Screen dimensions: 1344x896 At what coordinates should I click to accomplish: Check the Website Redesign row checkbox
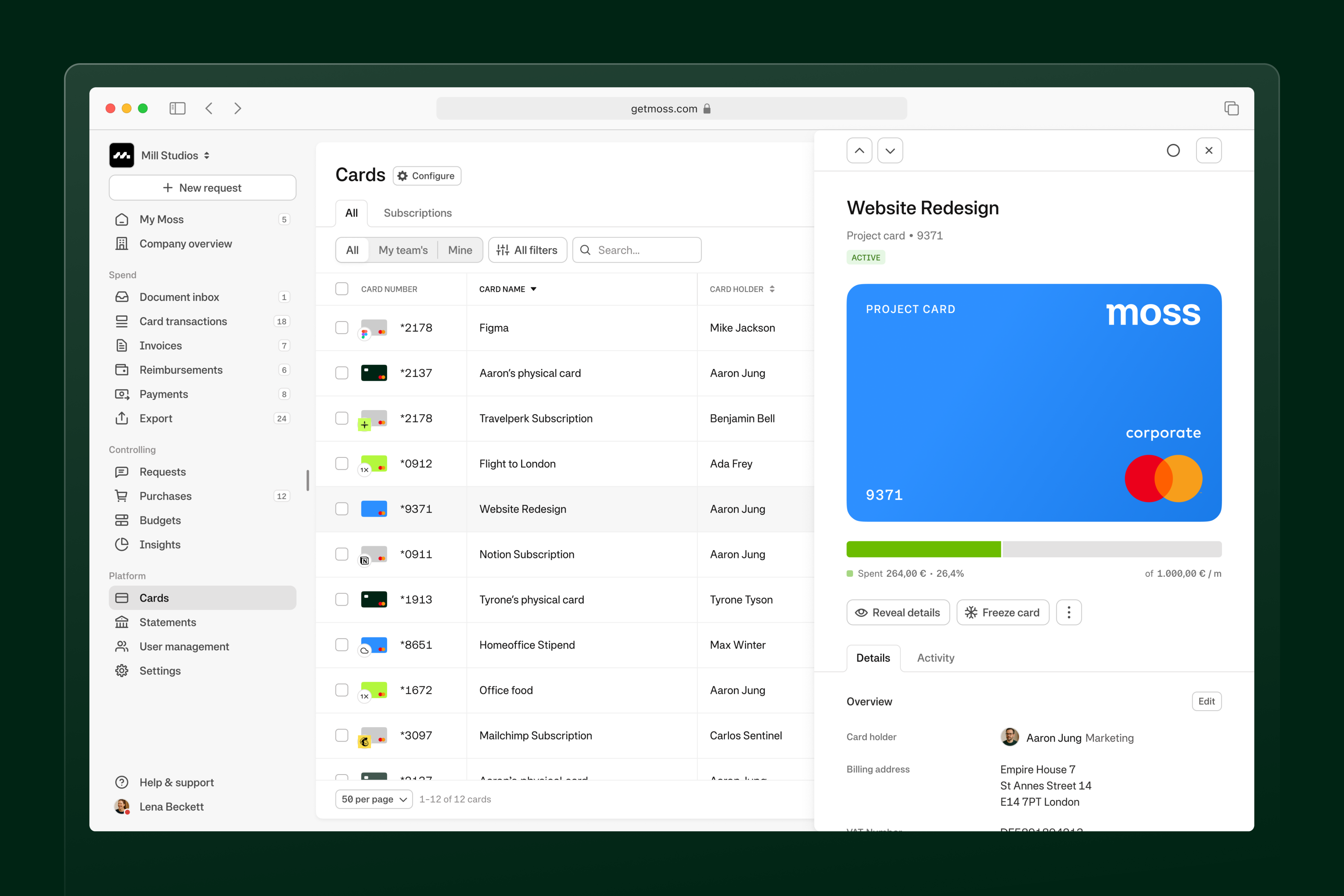[342, 509]
